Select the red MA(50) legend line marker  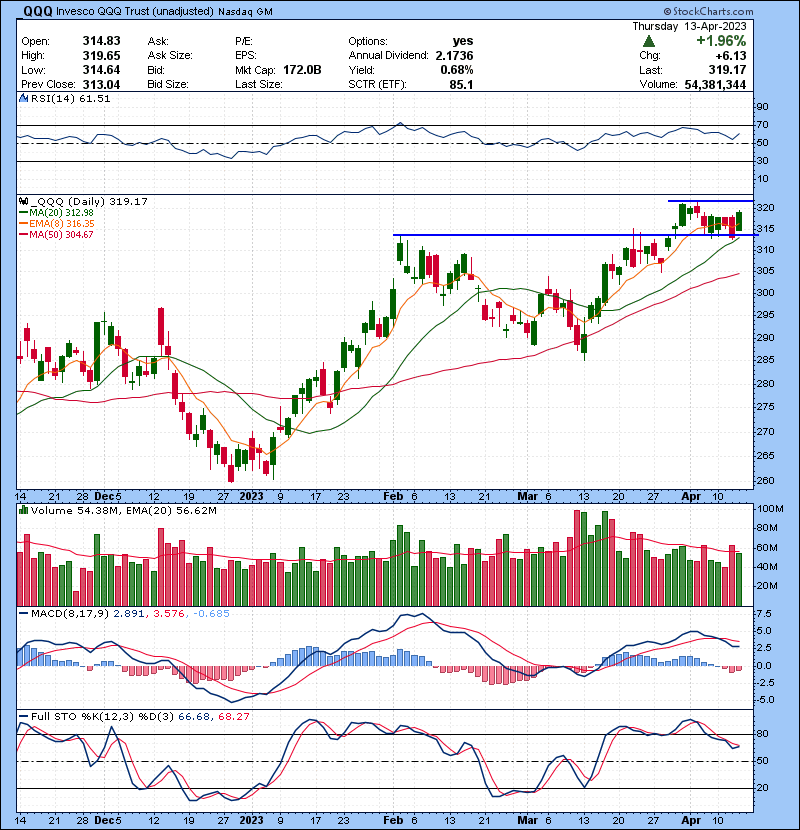(x=23, y=234)
